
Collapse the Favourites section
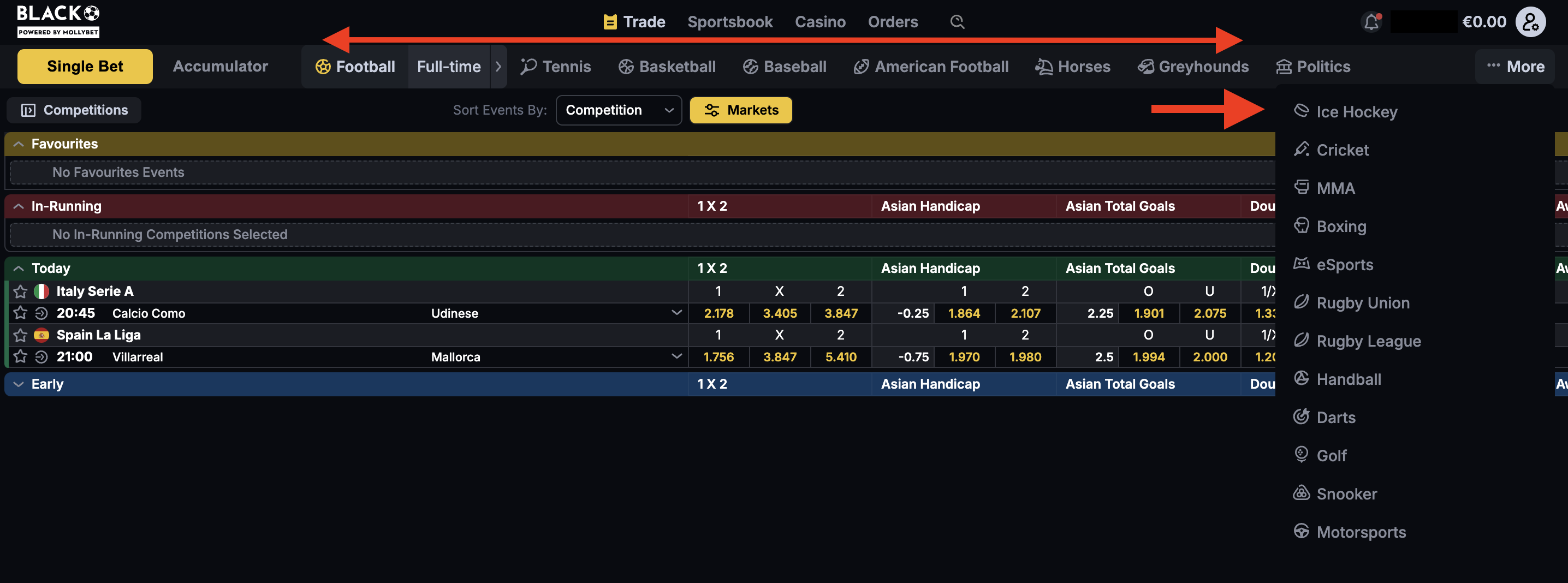(x=19, y=144)
